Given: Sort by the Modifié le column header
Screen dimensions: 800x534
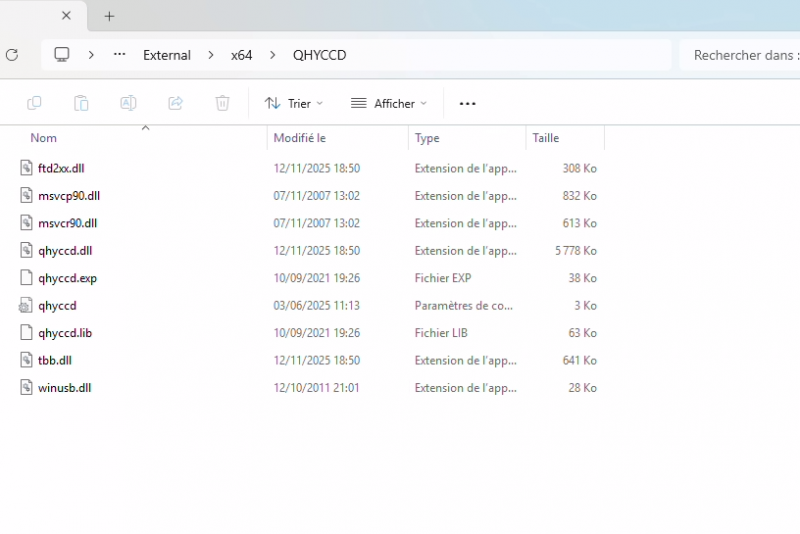Looking at the screenshot, I should 299,138.
